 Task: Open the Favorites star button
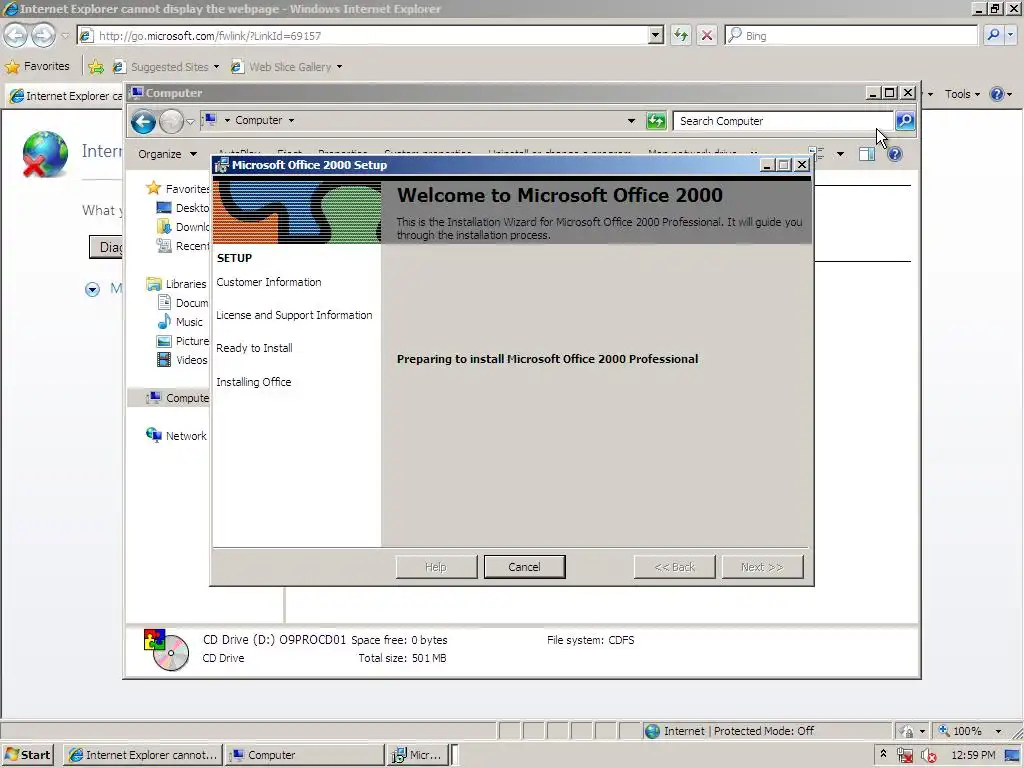click(37, 67)
